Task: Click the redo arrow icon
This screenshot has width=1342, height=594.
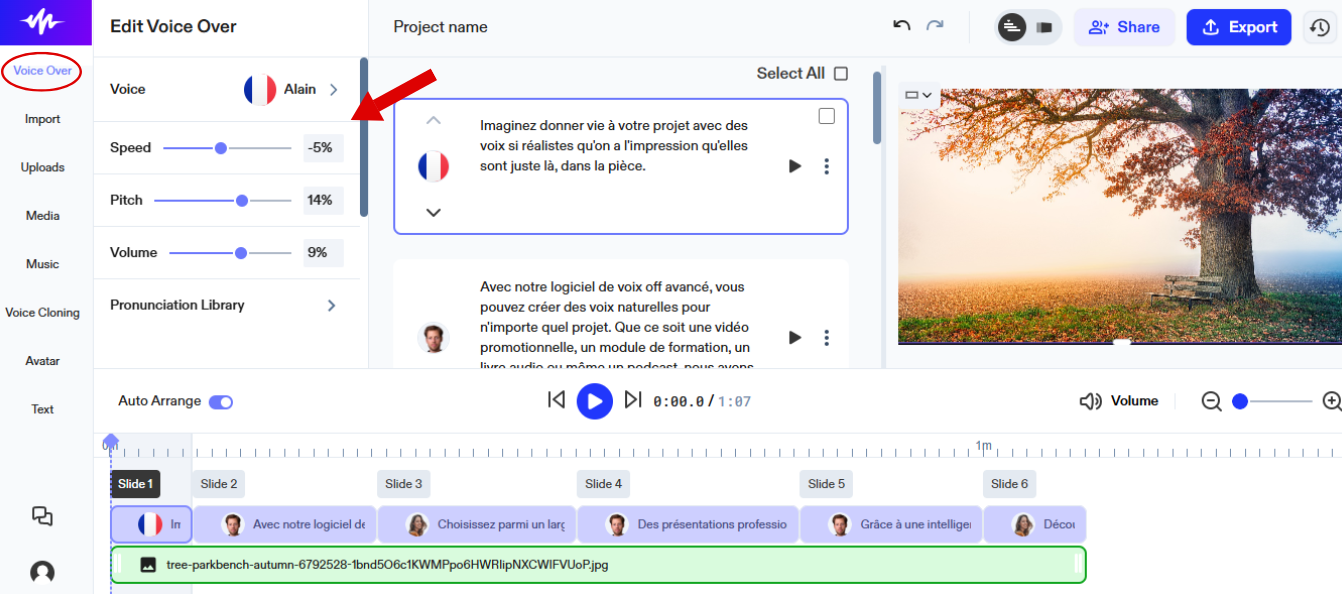Action: [x=937, y=27]
